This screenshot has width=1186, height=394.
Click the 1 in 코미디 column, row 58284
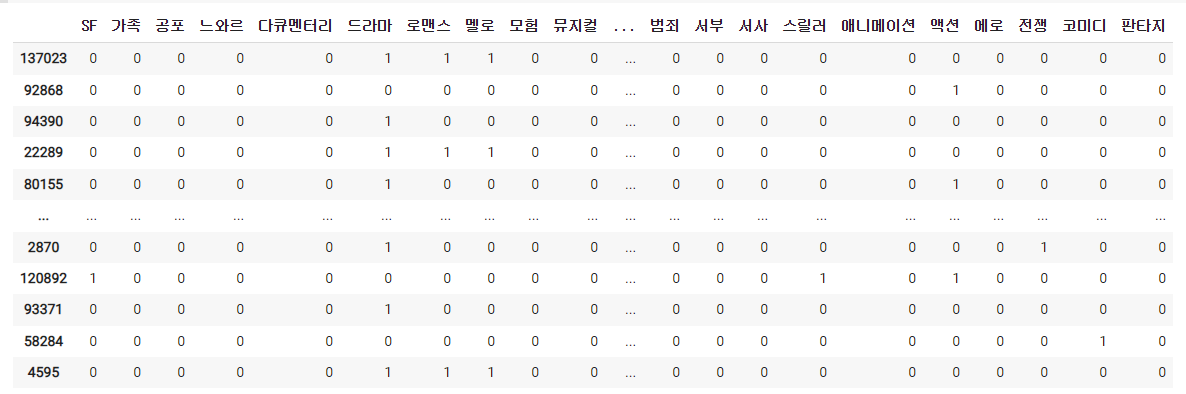1103,342
